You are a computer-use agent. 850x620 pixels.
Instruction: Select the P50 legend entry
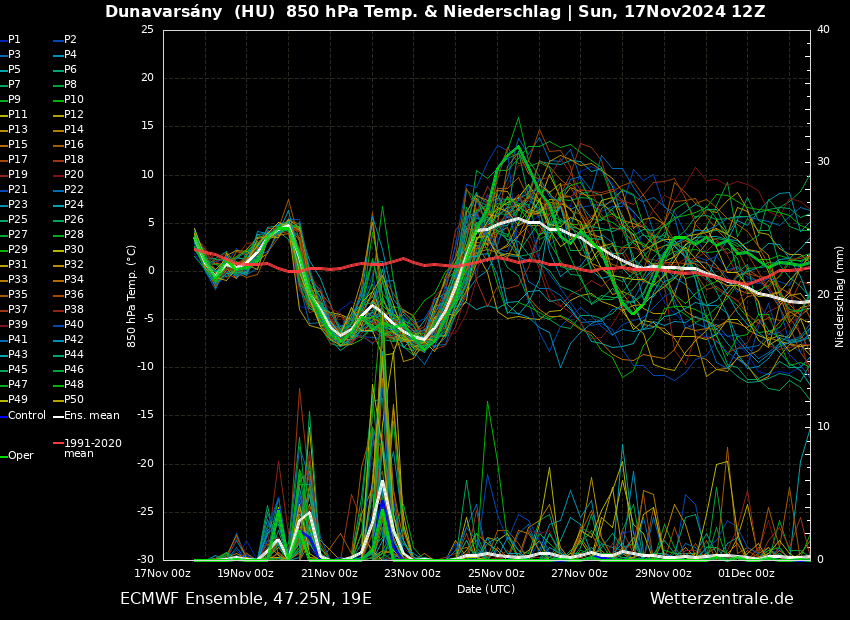74,400
